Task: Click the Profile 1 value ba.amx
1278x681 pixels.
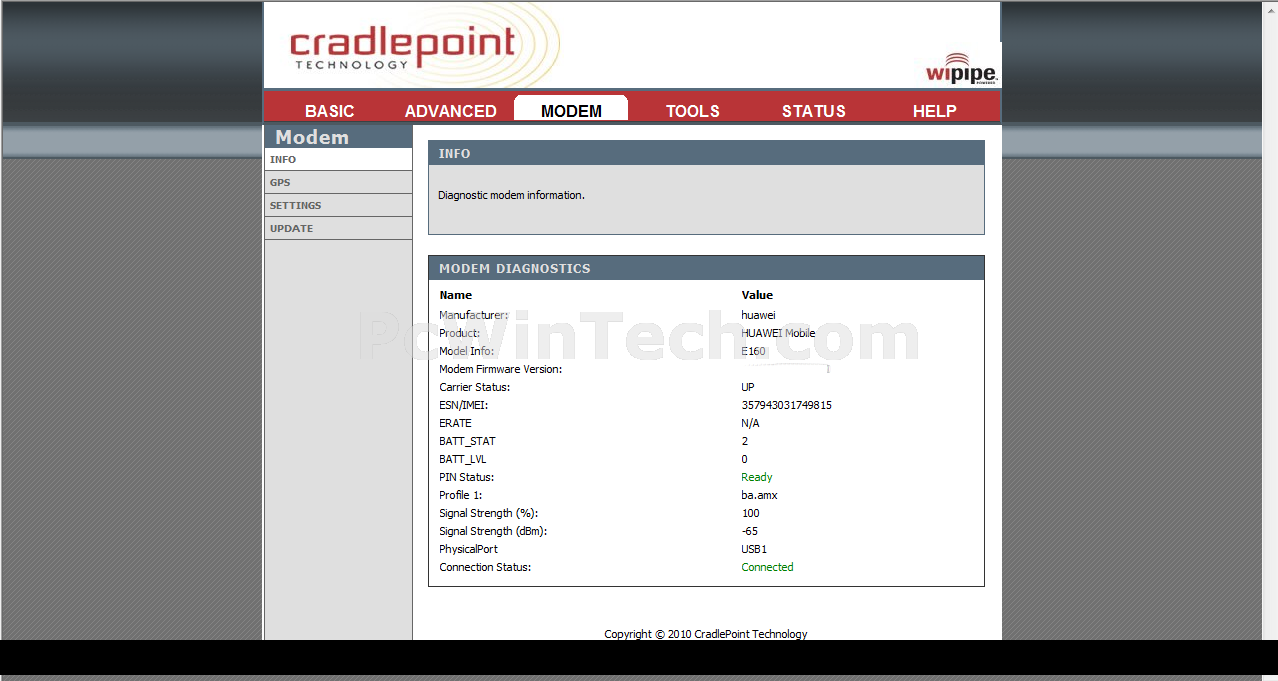Action: coord(759,495)
